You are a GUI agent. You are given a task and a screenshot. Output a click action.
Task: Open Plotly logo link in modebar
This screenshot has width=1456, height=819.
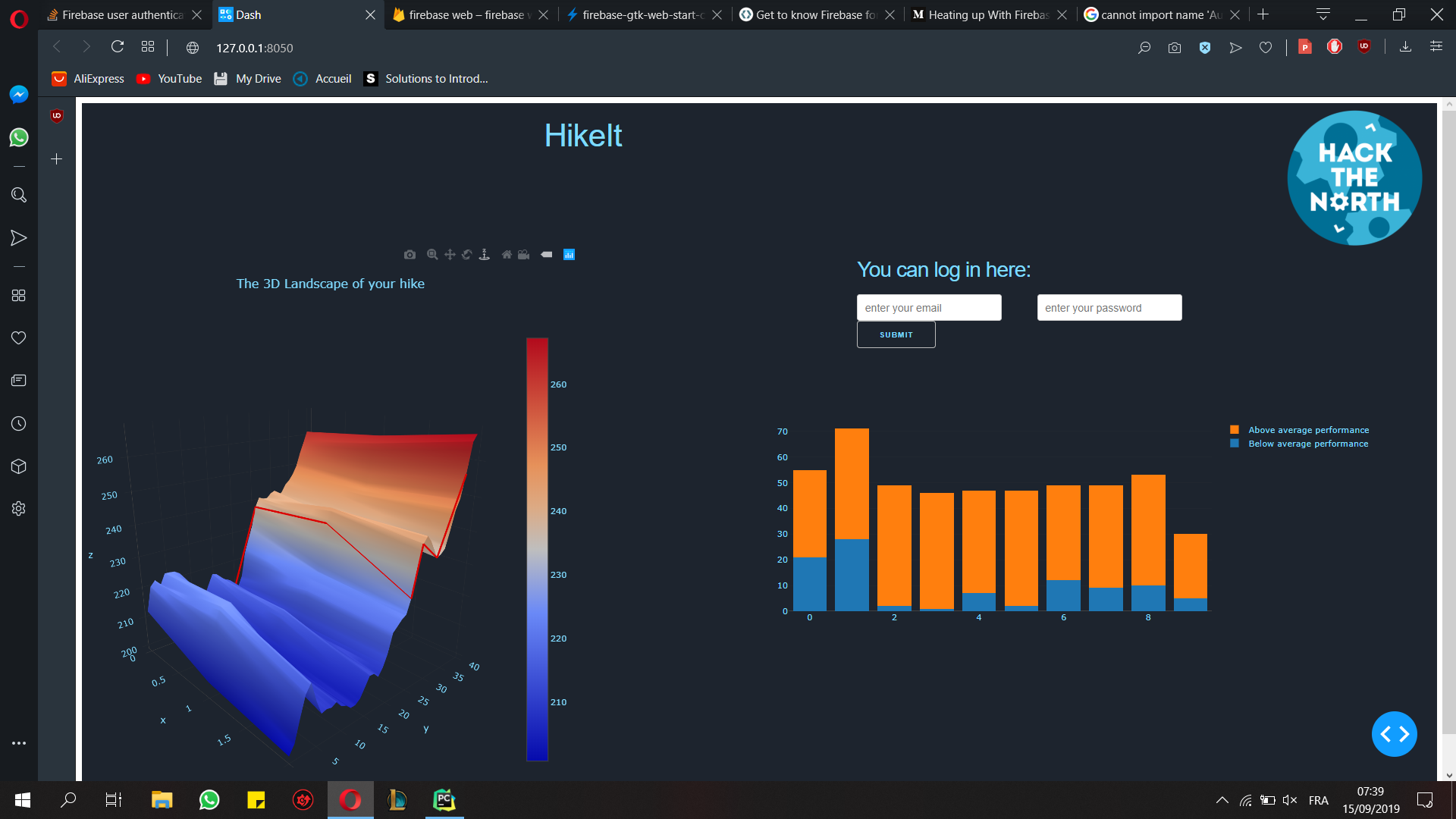tap(569, 255)
